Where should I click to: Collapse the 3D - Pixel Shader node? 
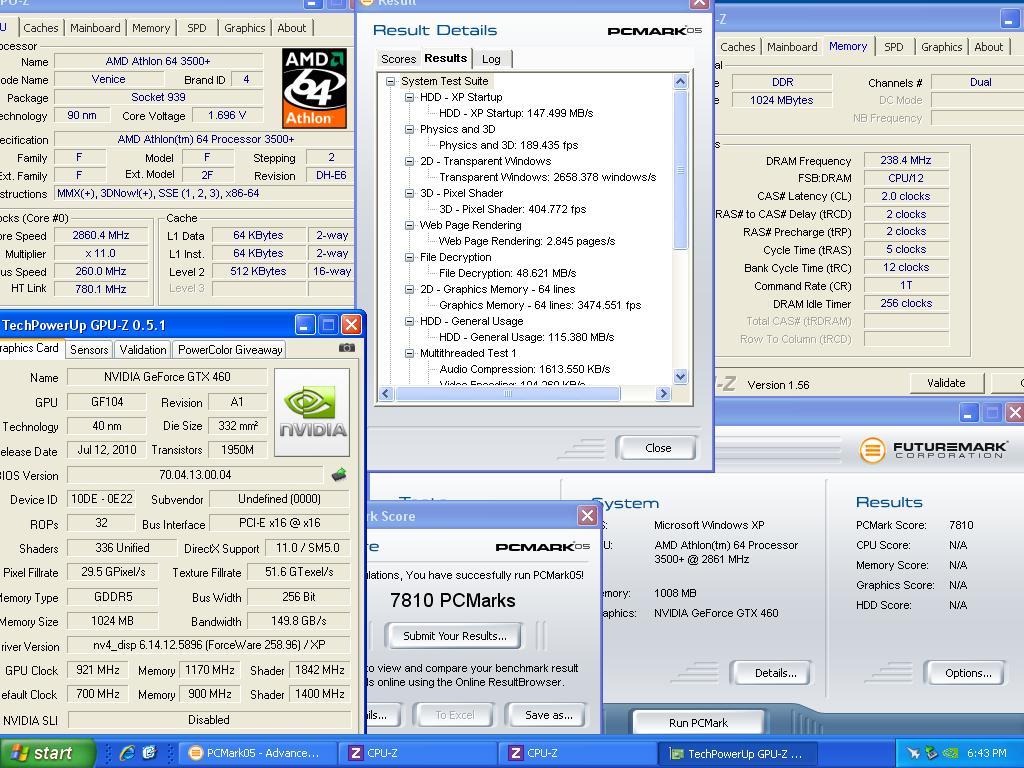(x=409, y=193)
